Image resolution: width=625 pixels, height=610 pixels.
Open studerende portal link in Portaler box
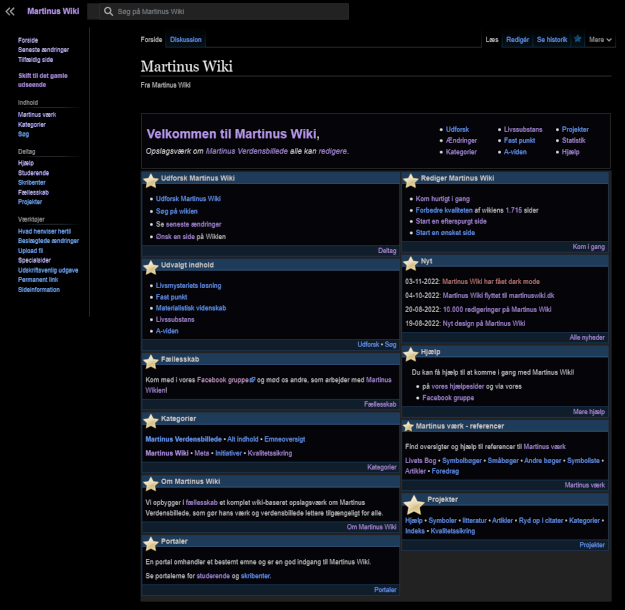pos(213,576)
